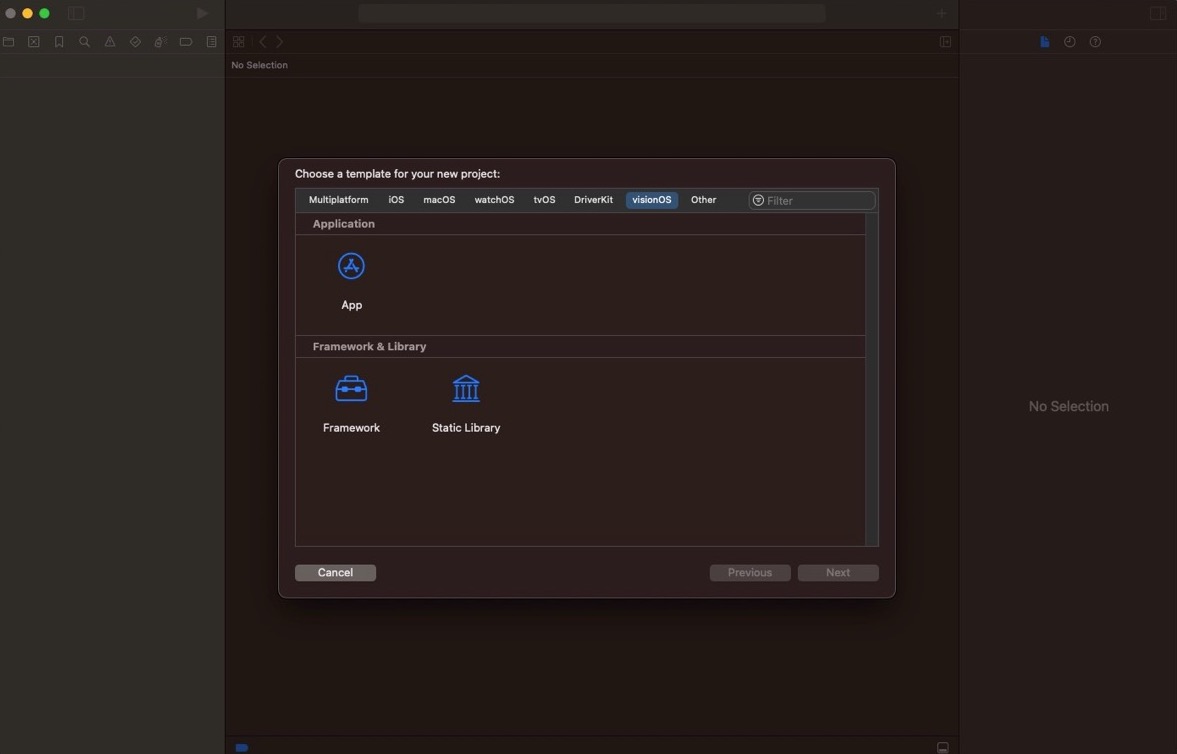Click the add editor split icon
The image size is (1177, 754).
(x=946, y=42)
